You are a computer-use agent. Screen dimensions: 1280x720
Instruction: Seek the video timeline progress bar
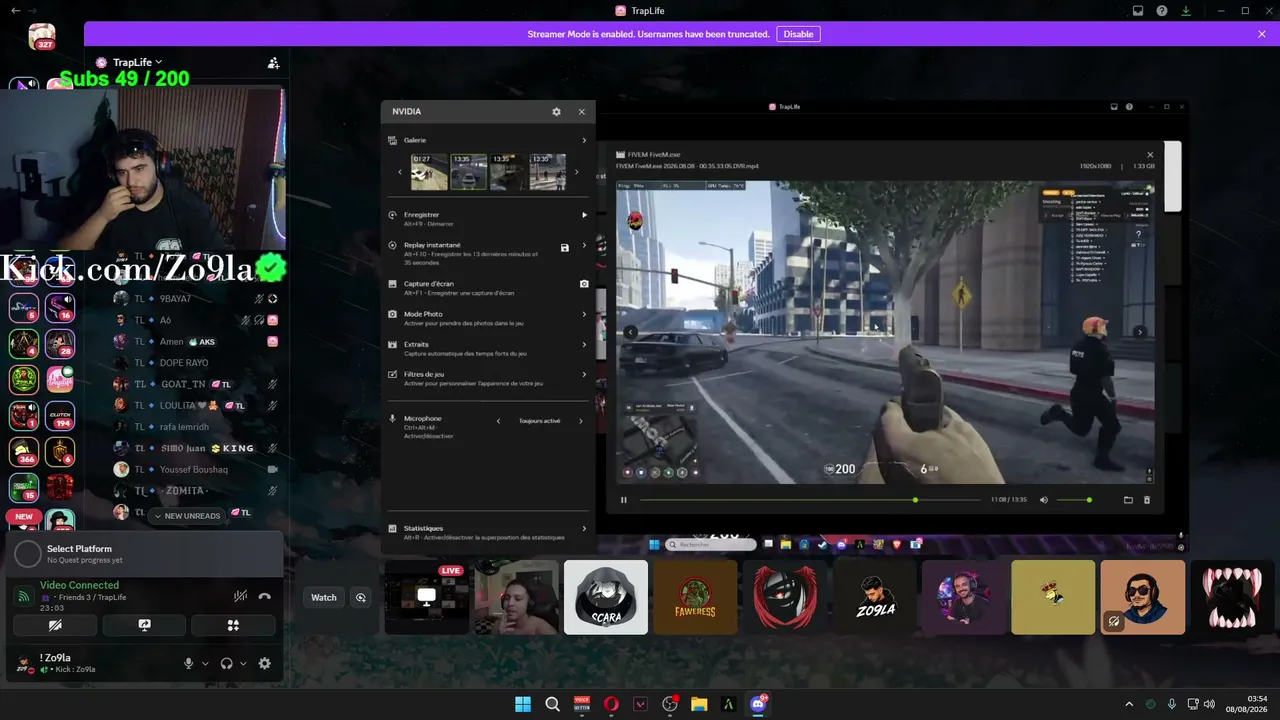click(810, 500)
